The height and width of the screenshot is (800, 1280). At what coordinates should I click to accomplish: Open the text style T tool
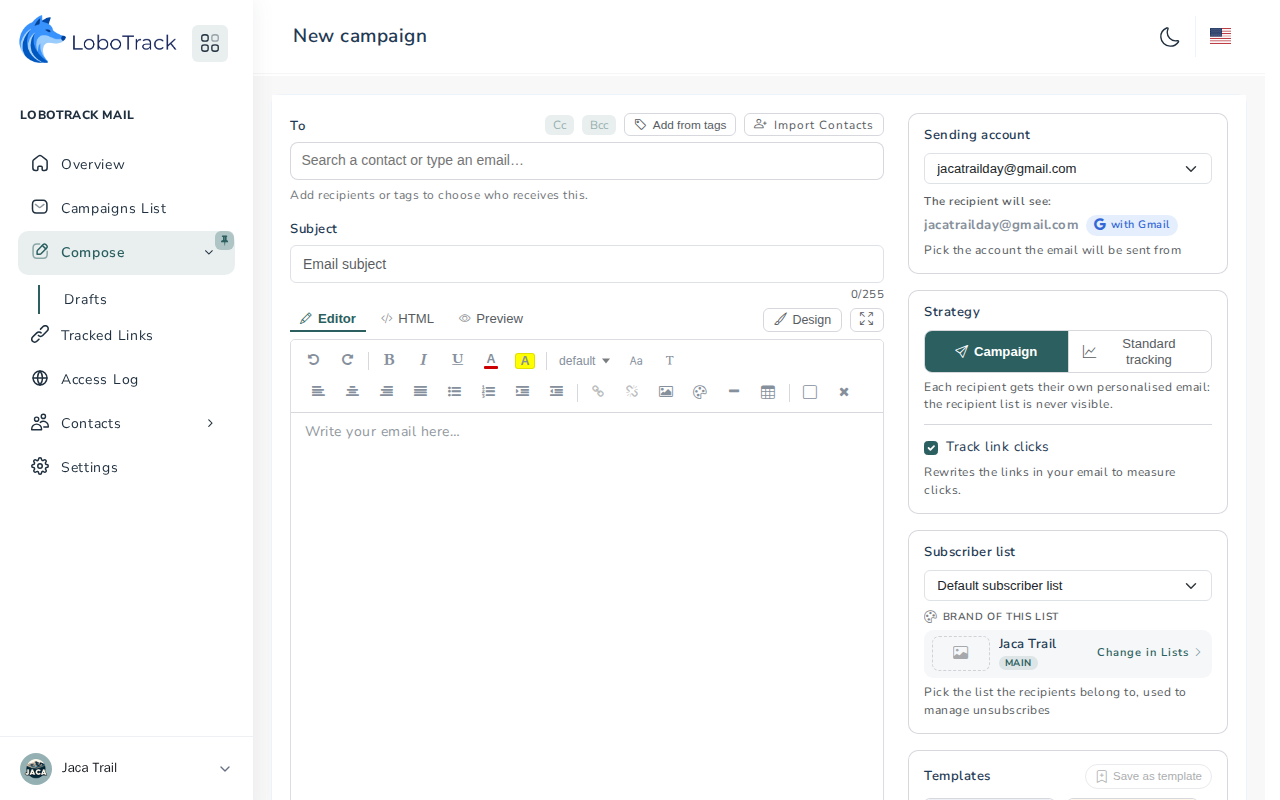(670, 361)
